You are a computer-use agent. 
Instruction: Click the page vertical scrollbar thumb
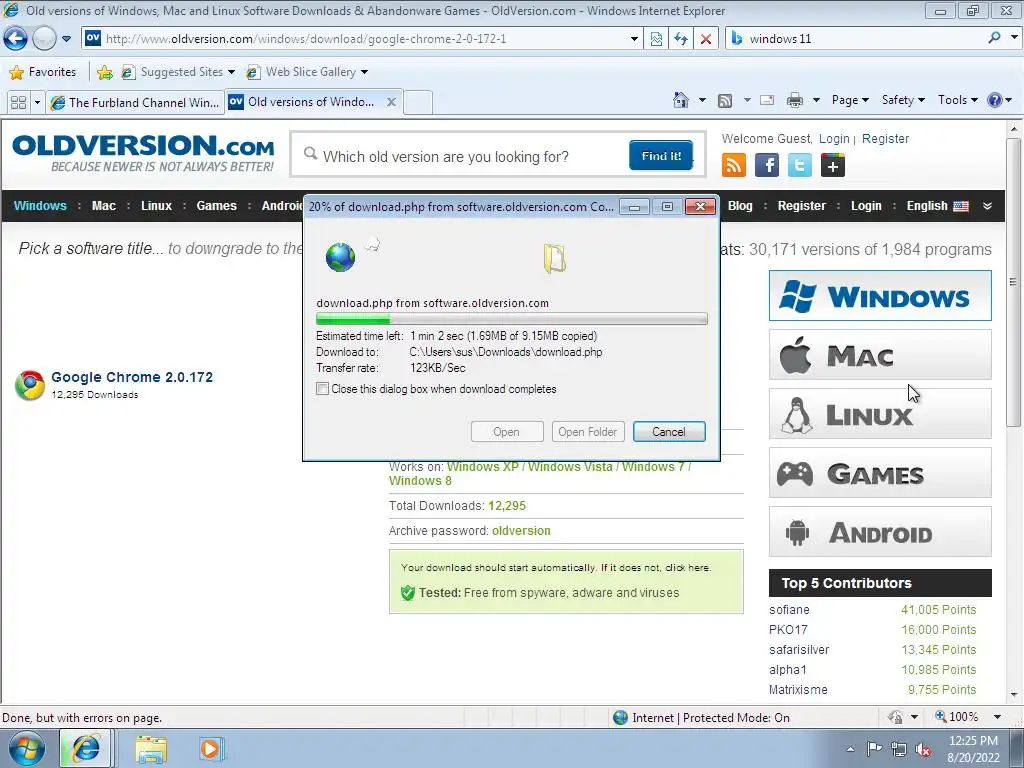coord(1013,281)
